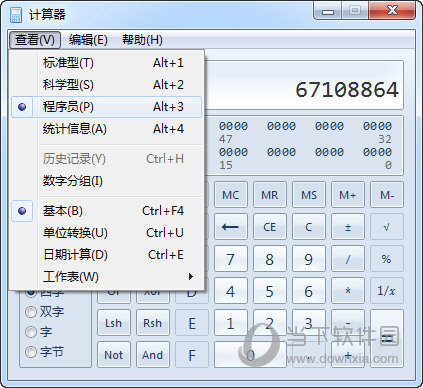Click digit 9 key

(309, 259)
